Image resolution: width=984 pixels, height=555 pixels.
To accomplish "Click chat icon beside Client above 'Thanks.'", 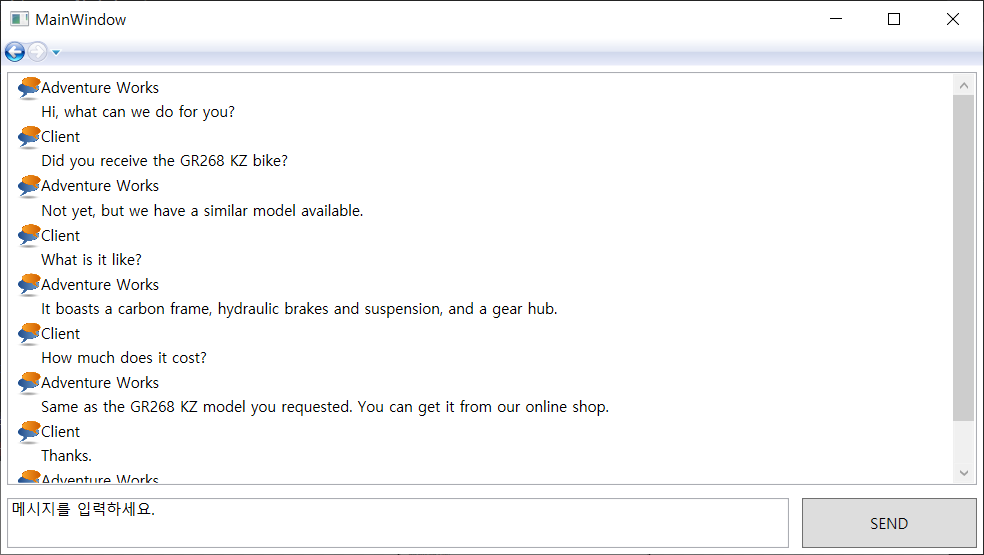I will click(29, 431).
